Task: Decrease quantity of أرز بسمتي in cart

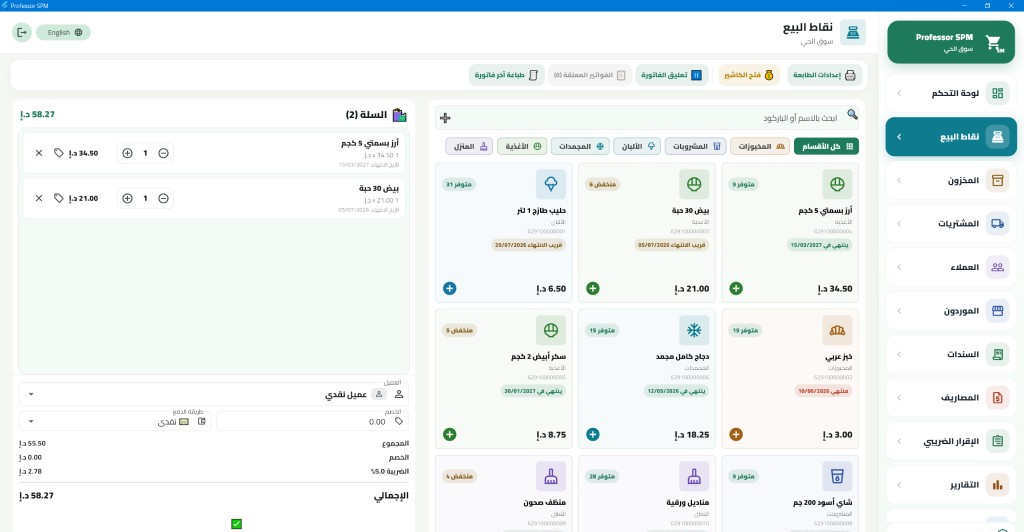Action: (x=164, y=153)
